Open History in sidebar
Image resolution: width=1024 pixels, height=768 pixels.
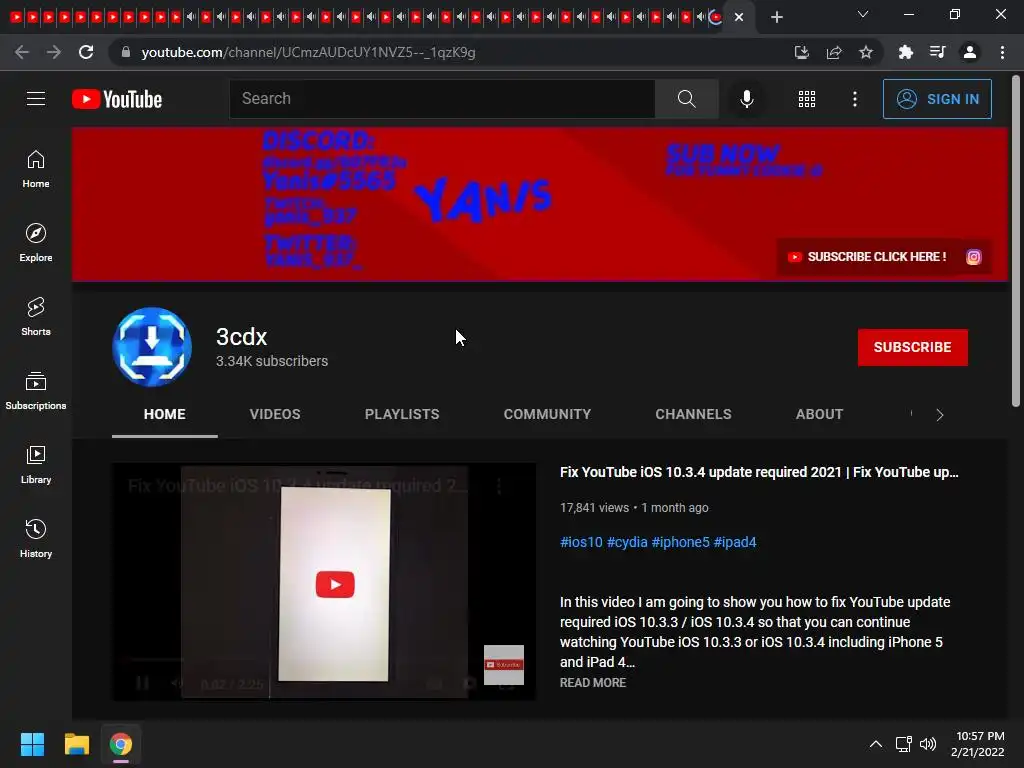36,537
